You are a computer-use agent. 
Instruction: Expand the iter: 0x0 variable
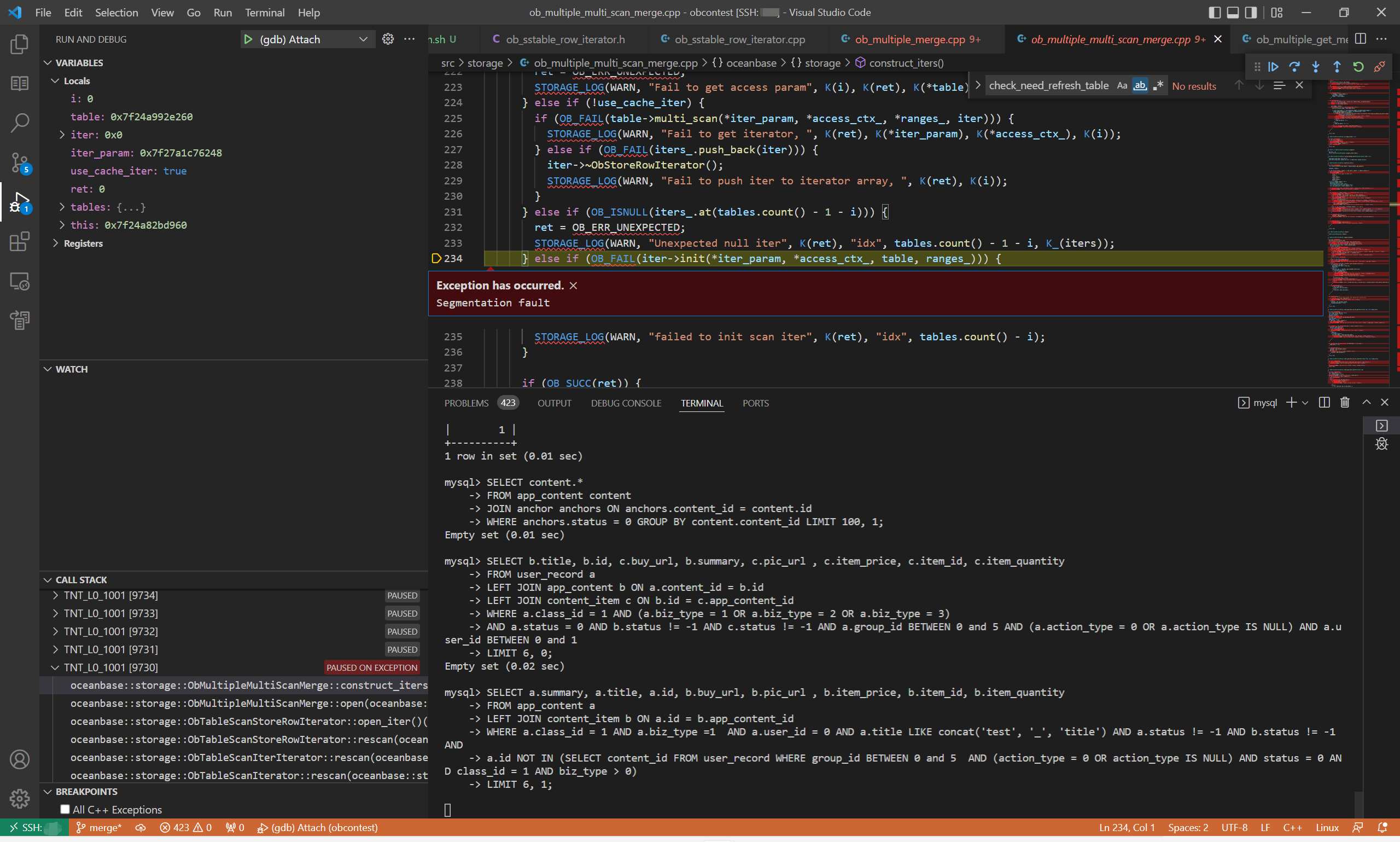pos(62,135)
